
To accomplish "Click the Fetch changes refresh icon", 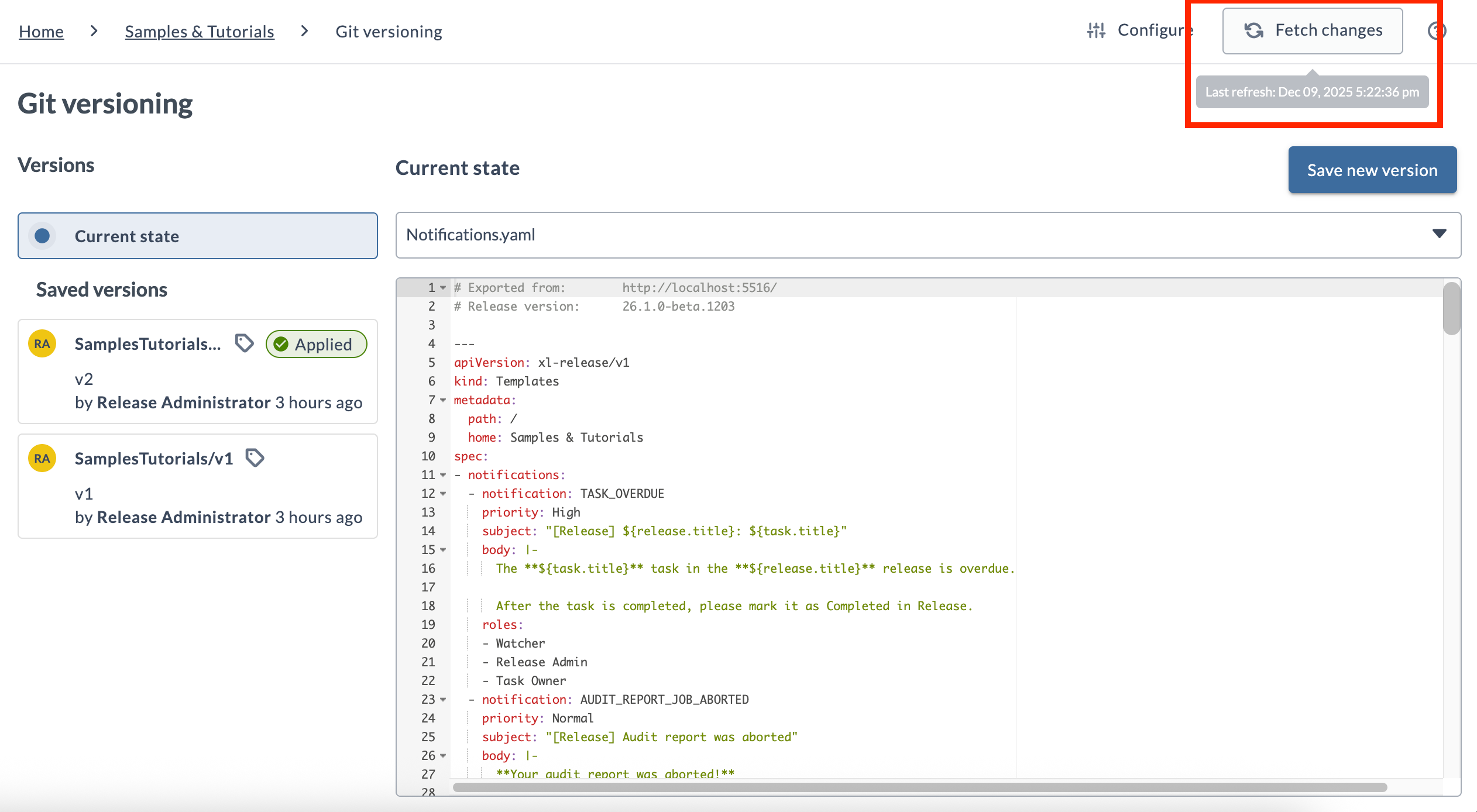I will (x=1253, y=30).
